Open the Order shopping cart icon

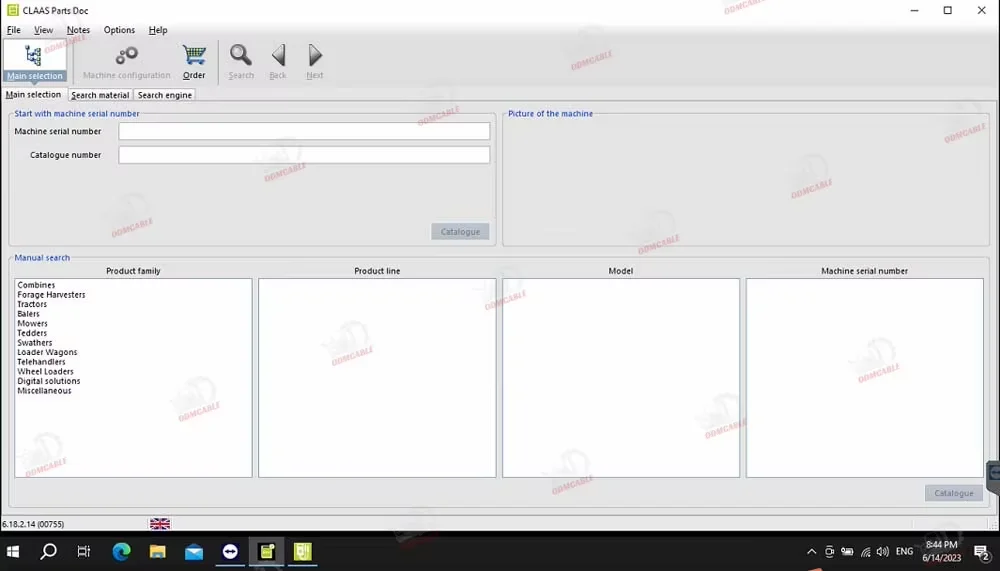click(x=194, y=60)
